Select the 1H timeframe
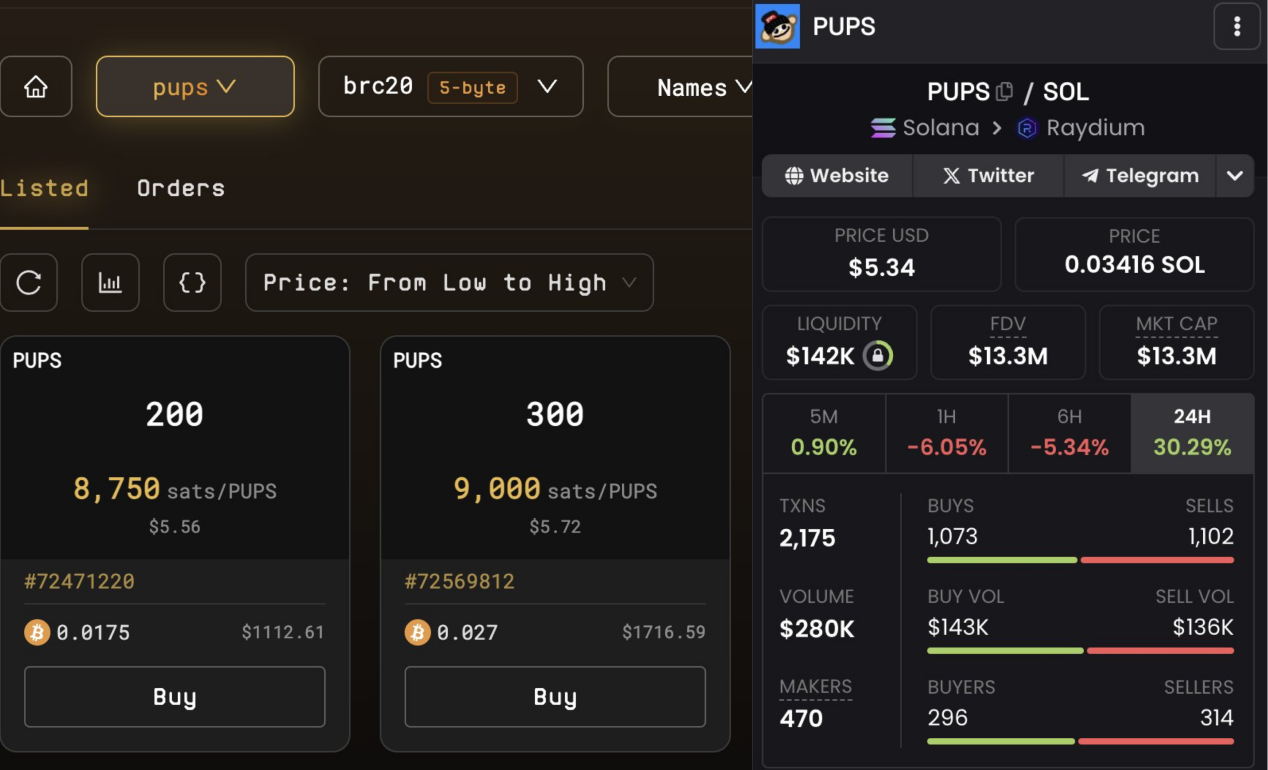The height and width of the screenshot is (770, 1268). coord(947,433)
